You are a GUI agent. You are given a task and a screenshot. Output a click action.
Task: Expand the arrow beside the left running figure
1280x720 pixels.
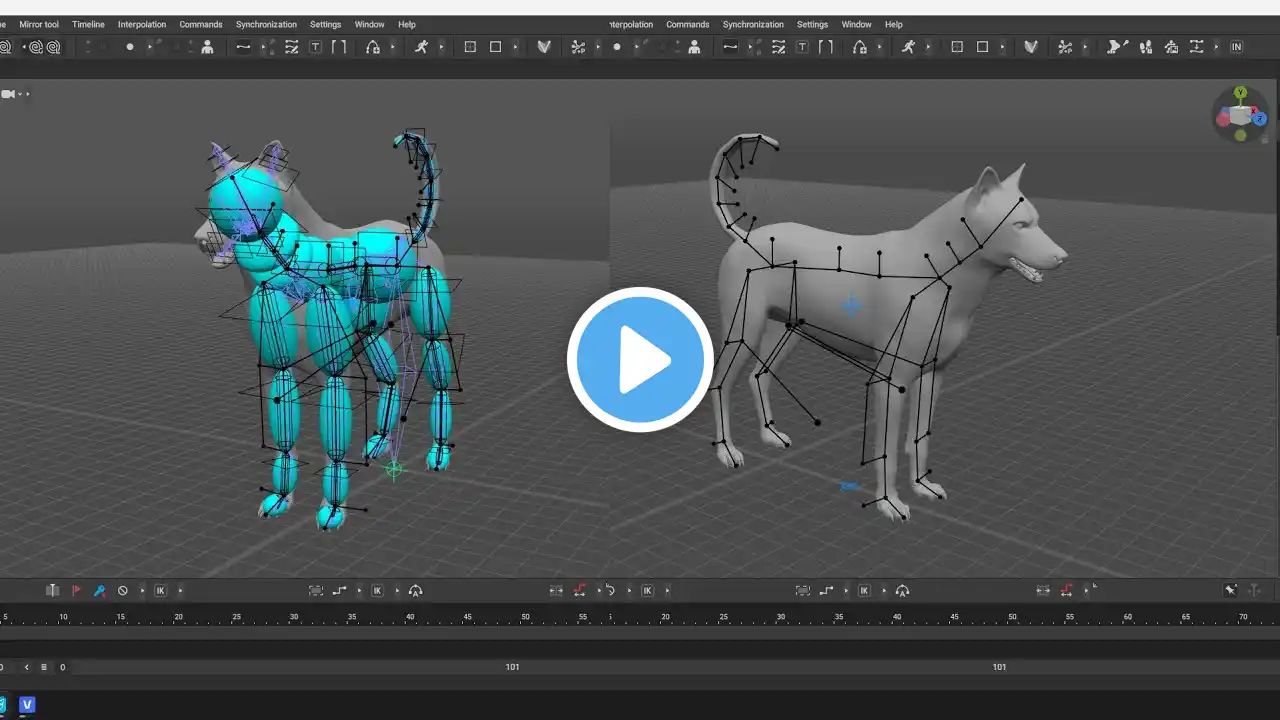441,47
